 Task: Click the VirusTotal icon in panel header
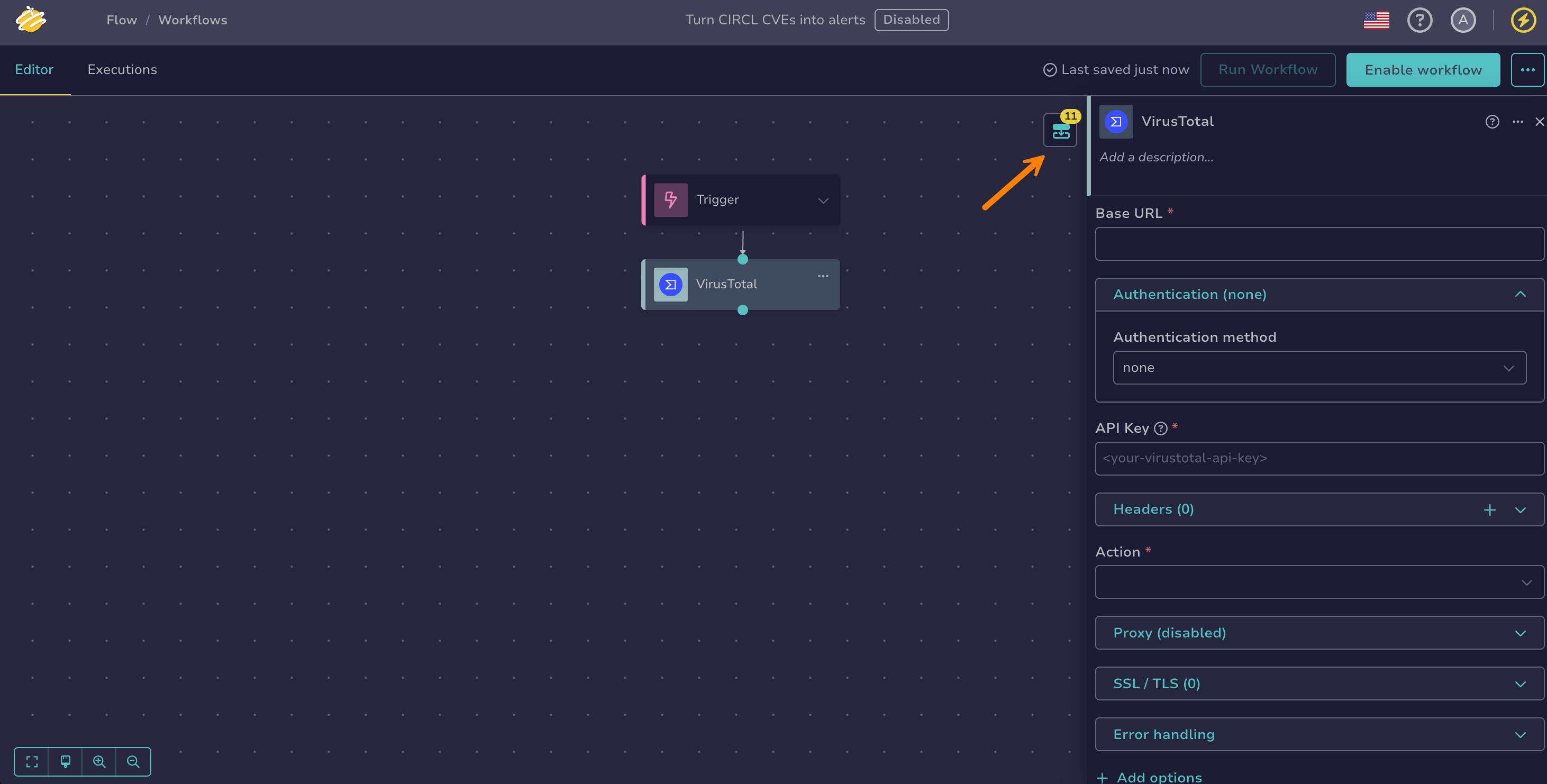click(1116, 121)
